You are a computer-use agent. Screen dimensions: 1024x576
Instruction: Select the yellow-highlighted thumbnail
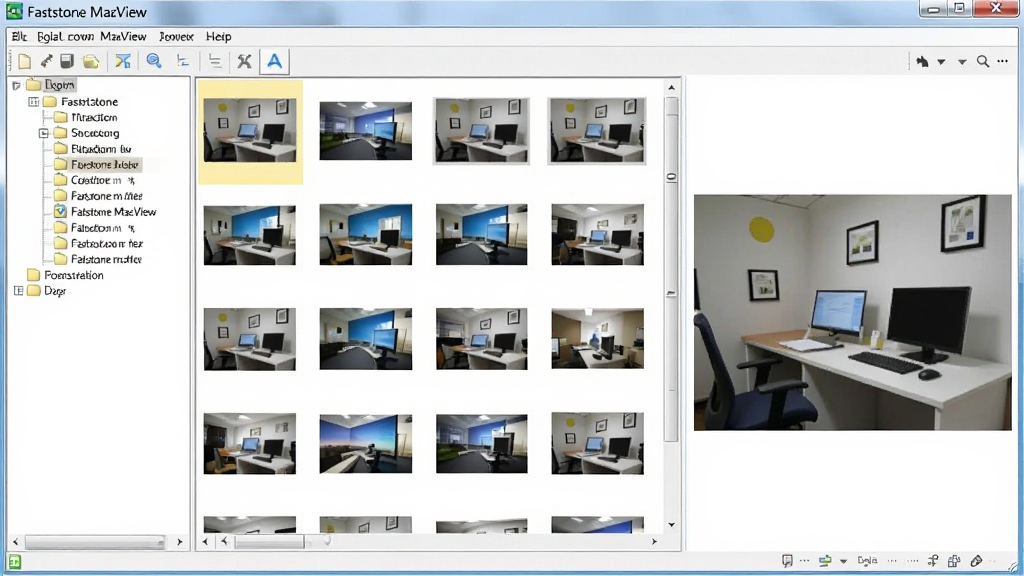coord(250,132)
